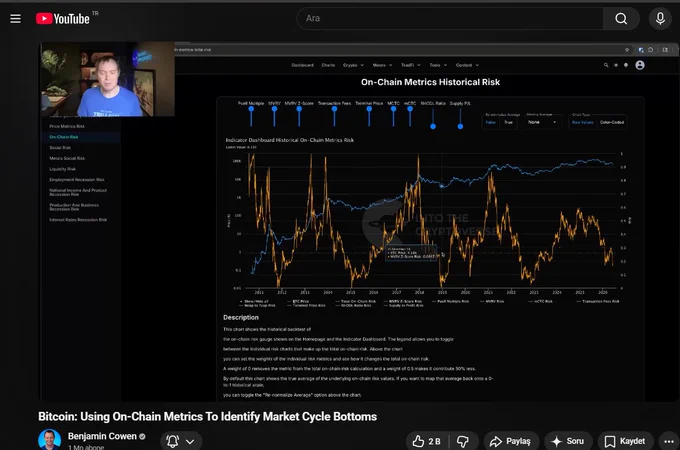Toggle the site theme sun icon

[x=616, y=65]
